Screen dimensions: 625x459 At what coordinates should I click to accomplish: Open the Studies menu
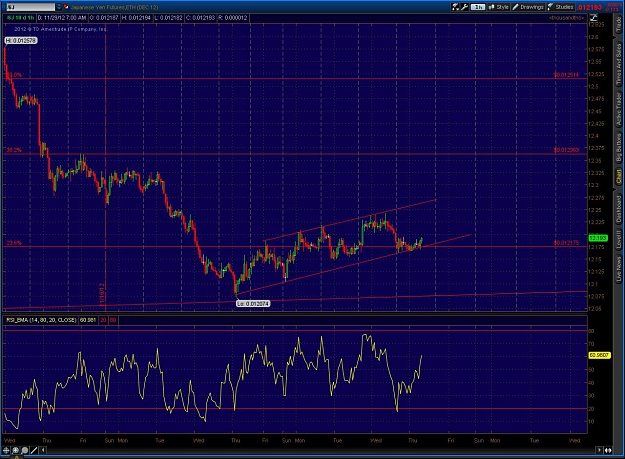pyautogui.click(x=560, y=7)
